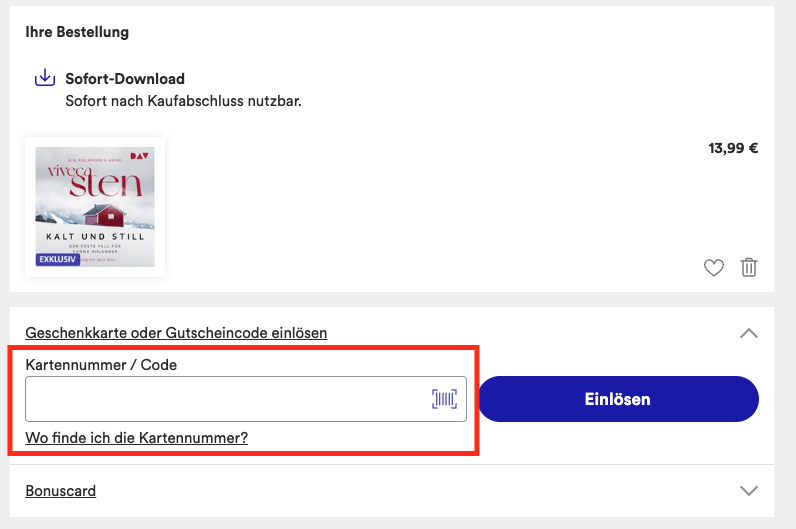Focus the Kartennummer / Code input field
Screen dimensions: 796x529
click(246, 399)
